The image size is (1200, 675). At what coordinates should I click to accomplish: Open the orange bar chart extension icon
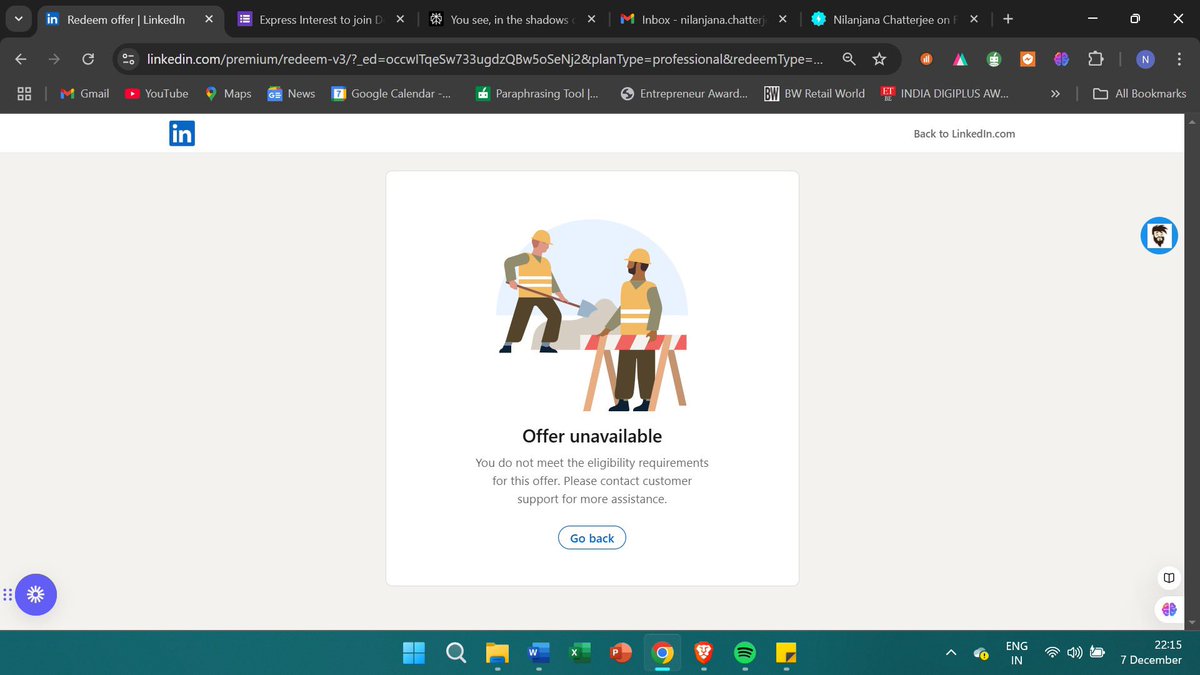[927, 60]
